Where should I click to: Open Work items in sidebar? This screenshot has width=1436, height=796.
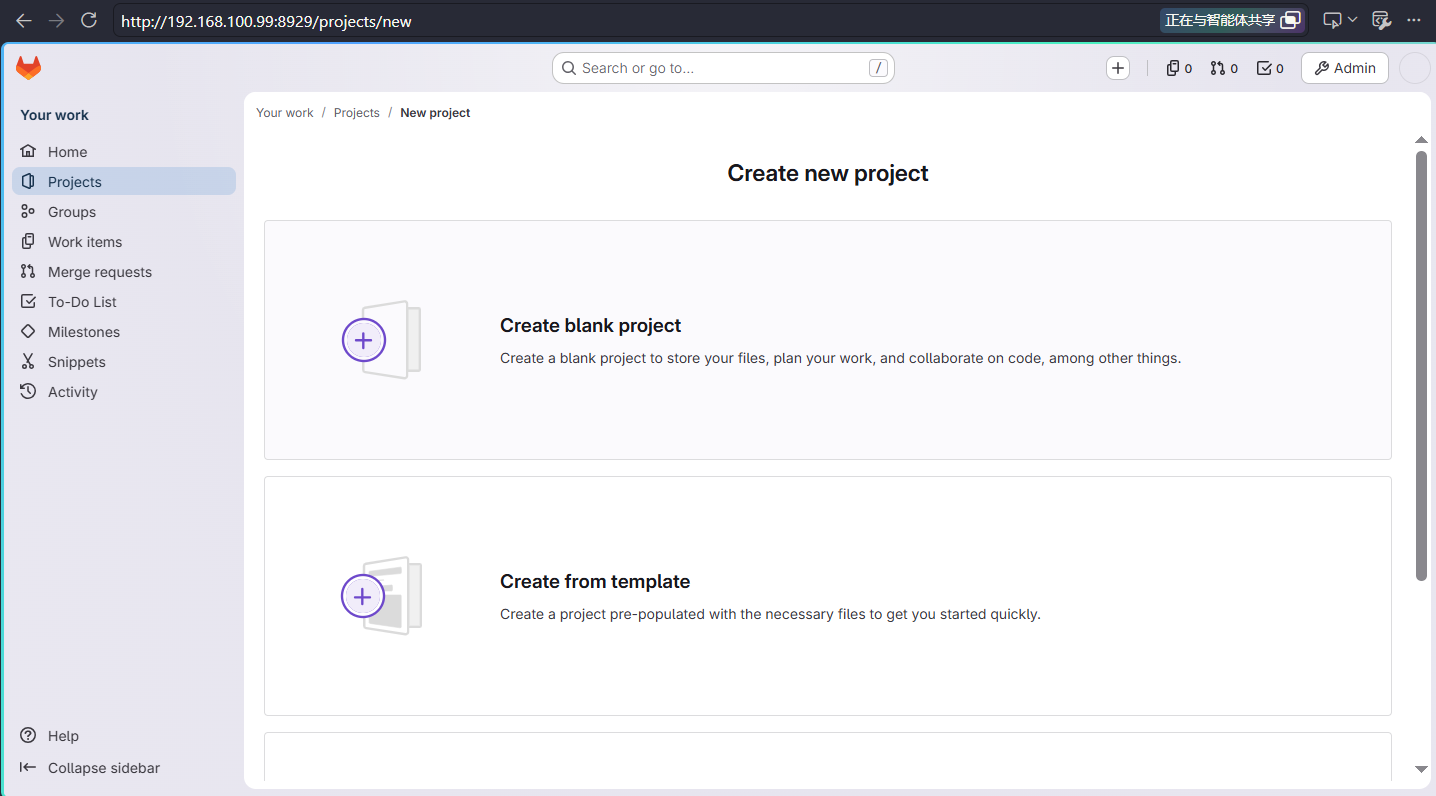(x=124, y=242)
